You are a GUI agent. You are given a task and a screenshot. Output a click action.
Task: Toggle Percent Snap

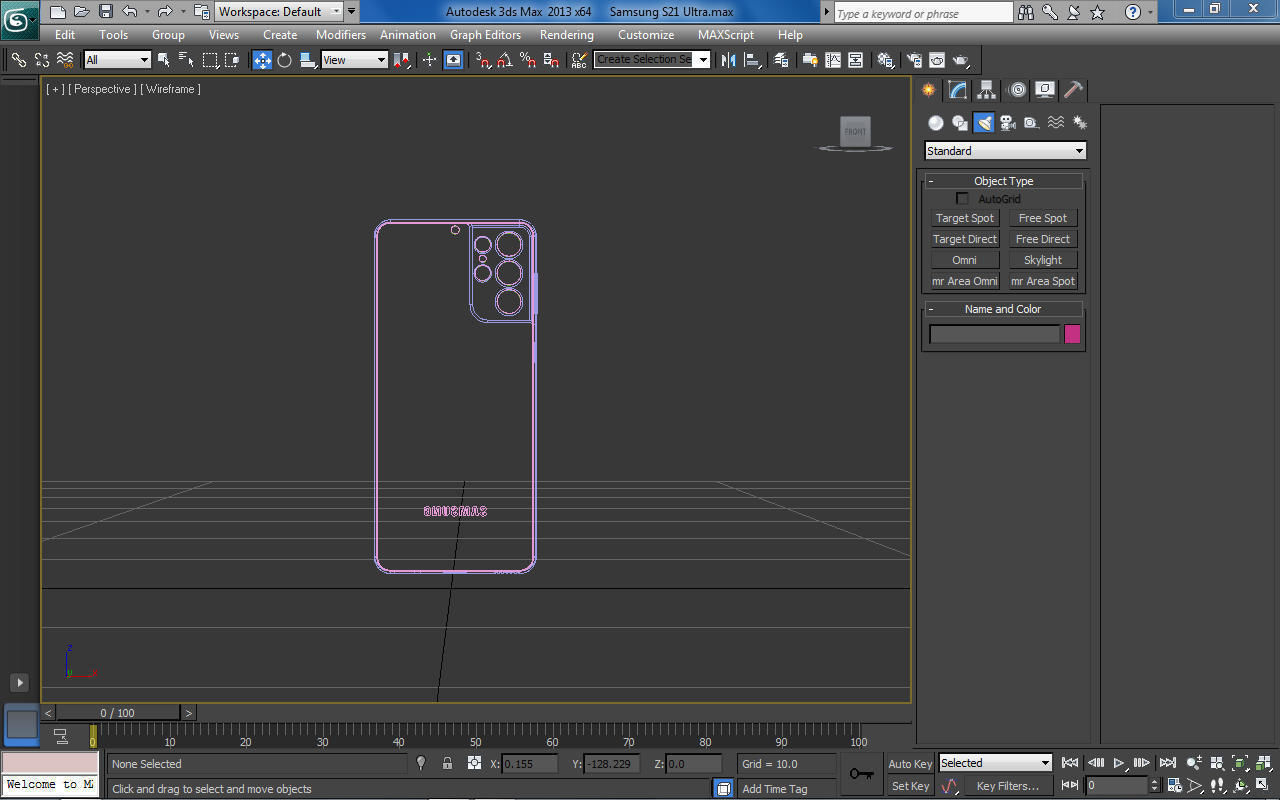[528, 60]
